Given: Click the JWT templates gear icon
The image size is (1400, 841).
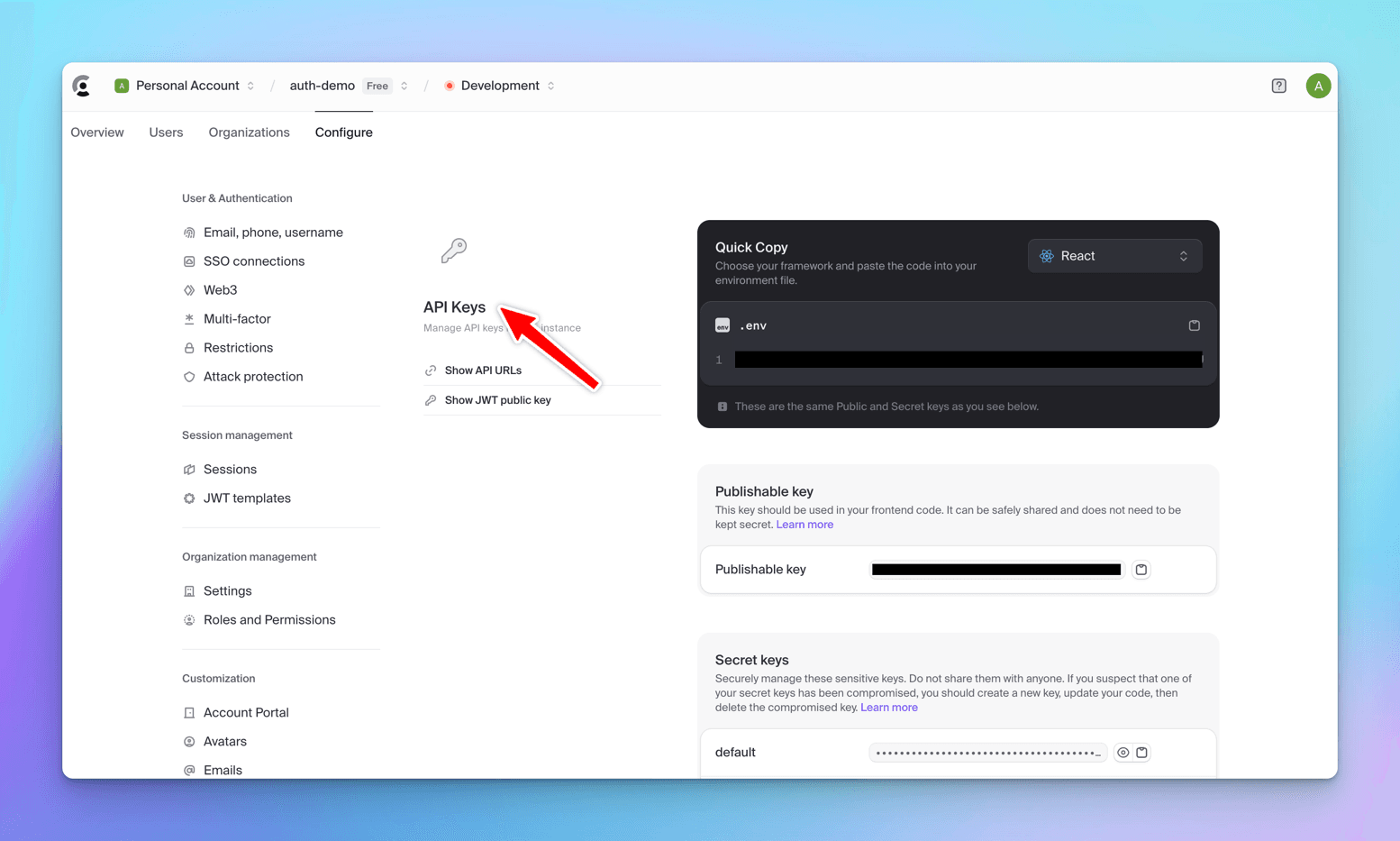Looking at the screenshot, I should click(x=189, y=498).
